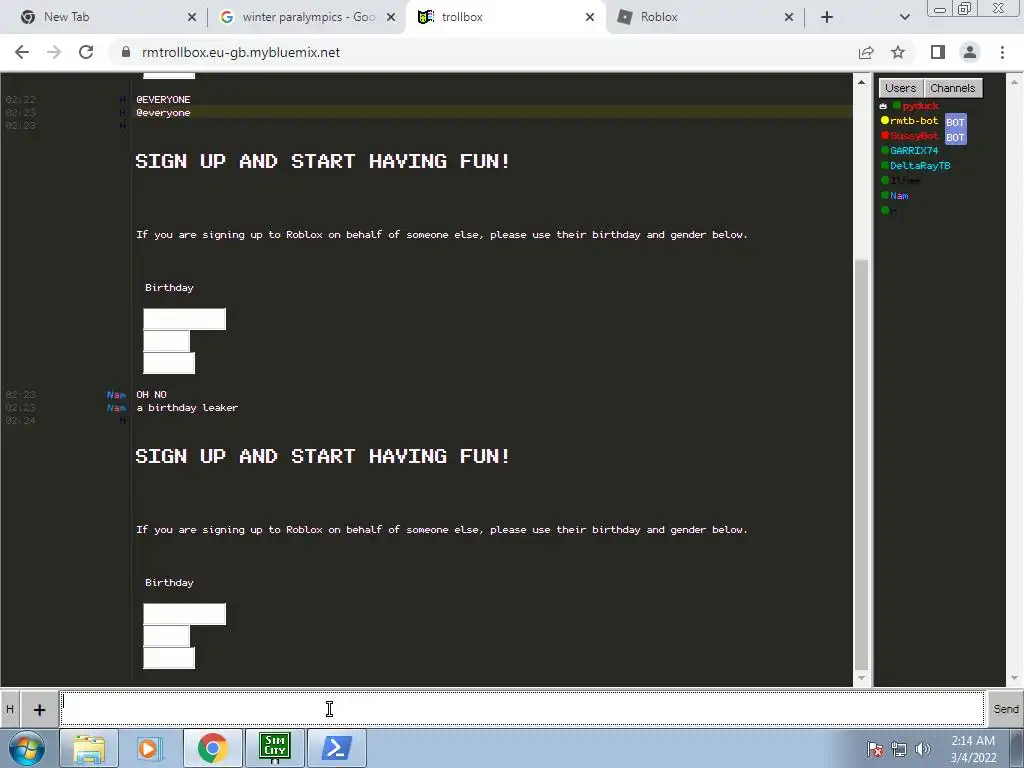
Task: Open the Windows Start menu
Action: 27,748
